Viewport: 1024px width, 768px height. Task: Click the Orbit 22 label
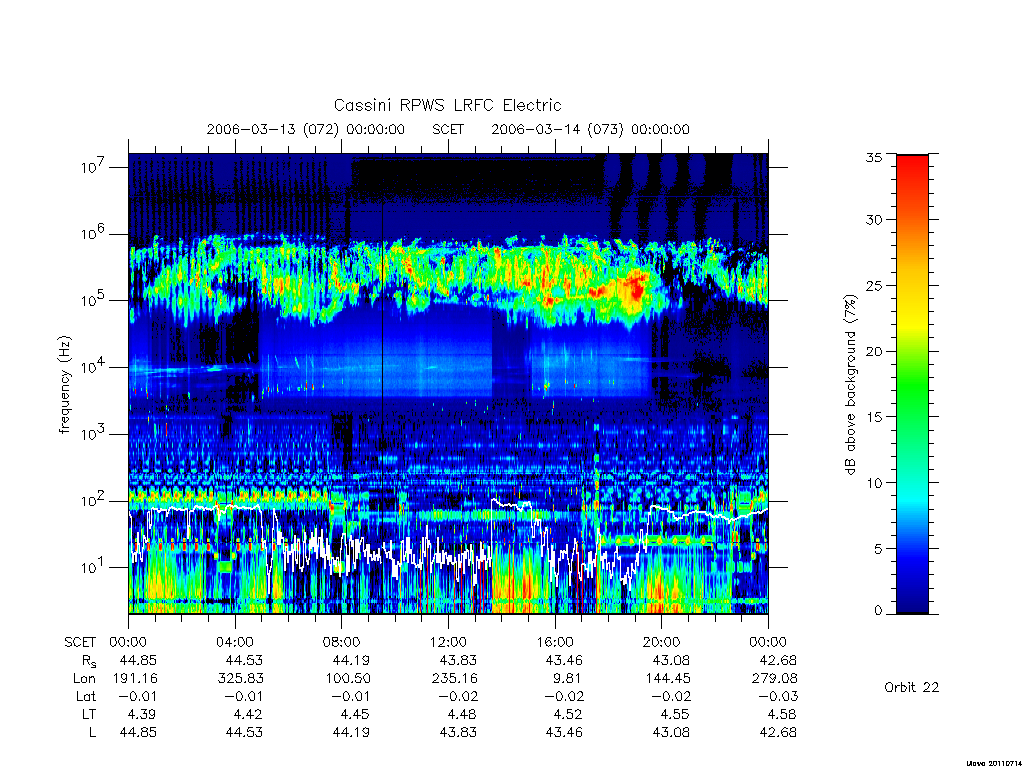coord(912,687)
